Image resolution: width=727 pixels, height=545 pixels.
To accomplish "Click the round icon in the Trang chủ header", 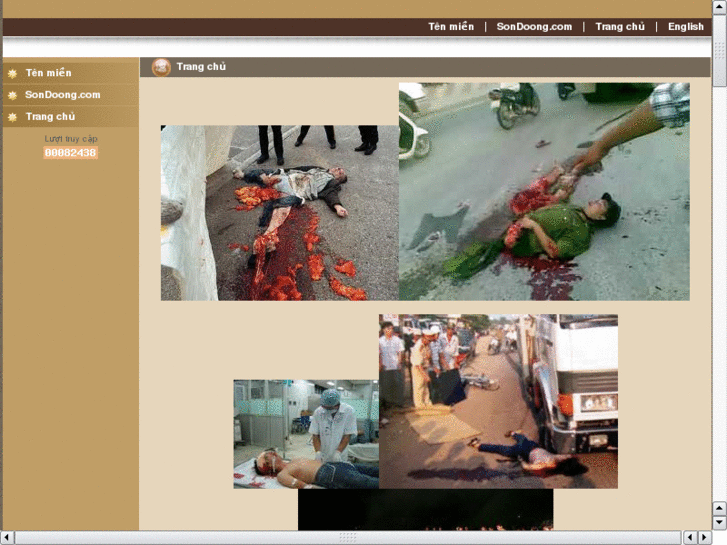I will [x=161, y=67].
